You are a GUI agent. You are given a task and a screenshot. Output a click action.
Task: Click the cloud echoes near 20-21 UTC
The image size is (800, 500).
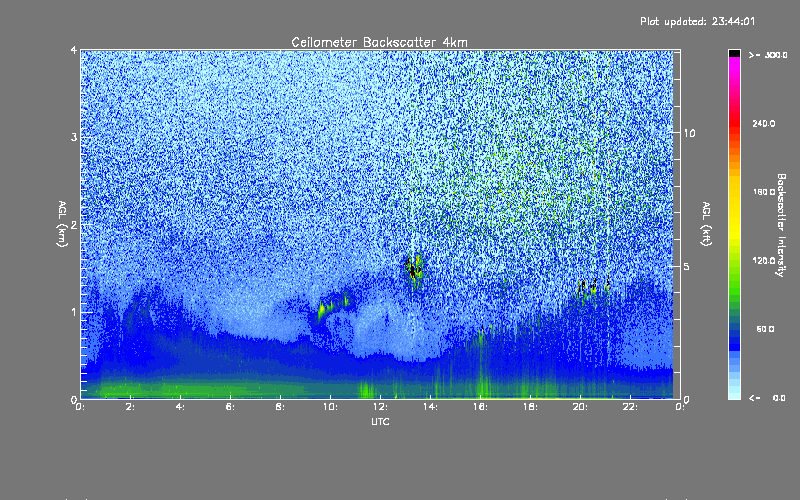(x=594, y=286)
